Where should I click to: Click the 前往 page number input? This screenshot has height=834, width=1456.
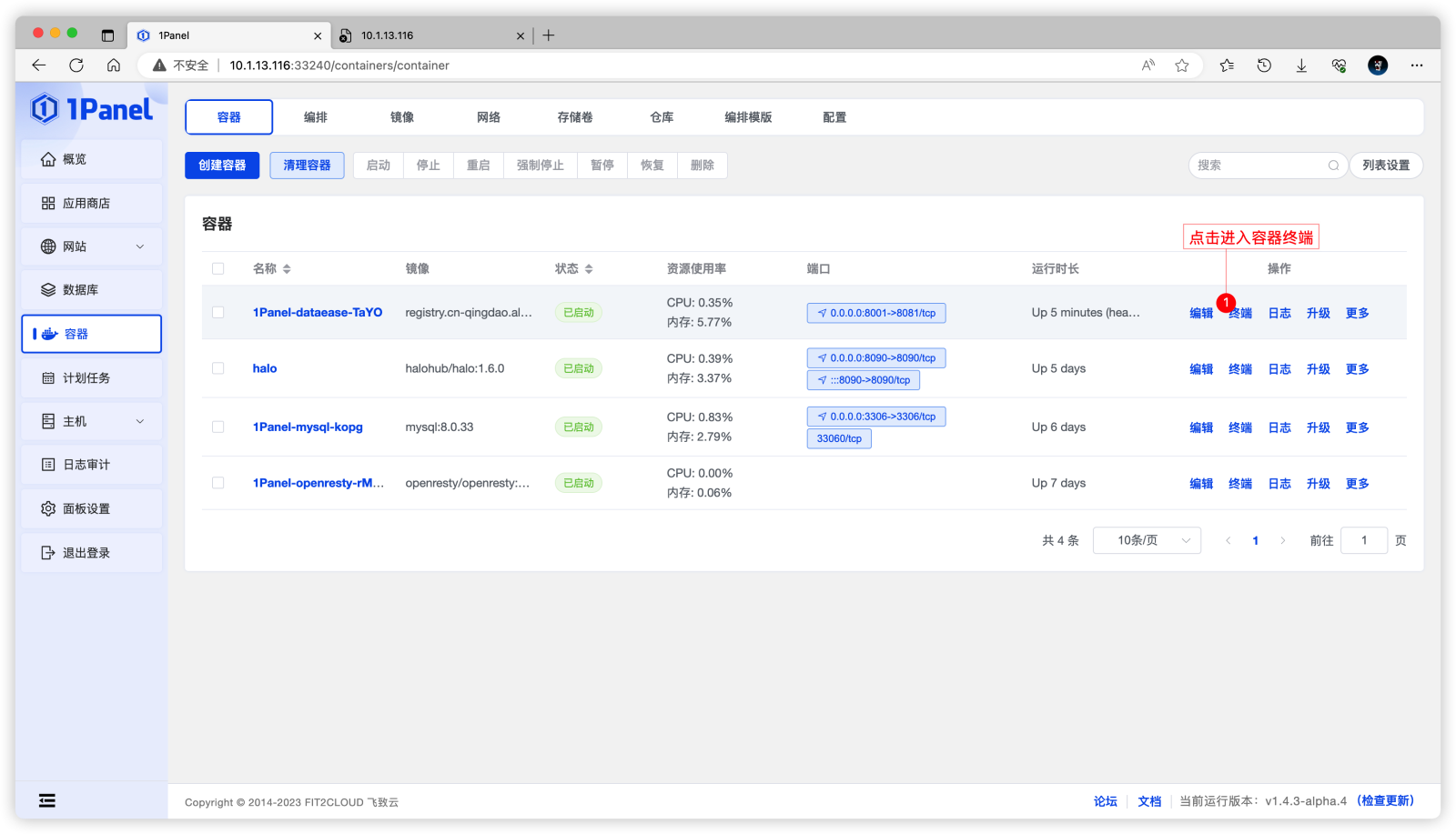(x=1364, y=541)
